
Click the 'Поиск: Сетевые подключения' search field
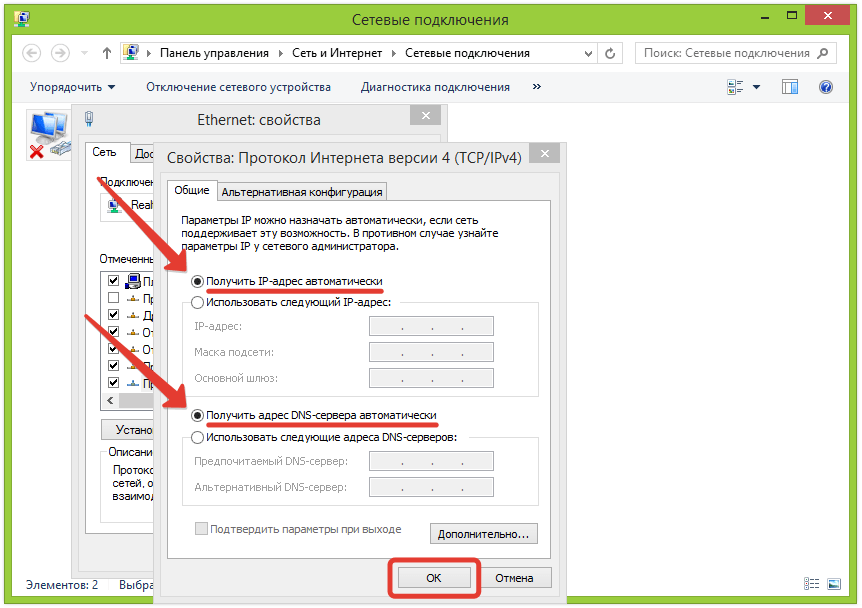(x=726, y=53)
